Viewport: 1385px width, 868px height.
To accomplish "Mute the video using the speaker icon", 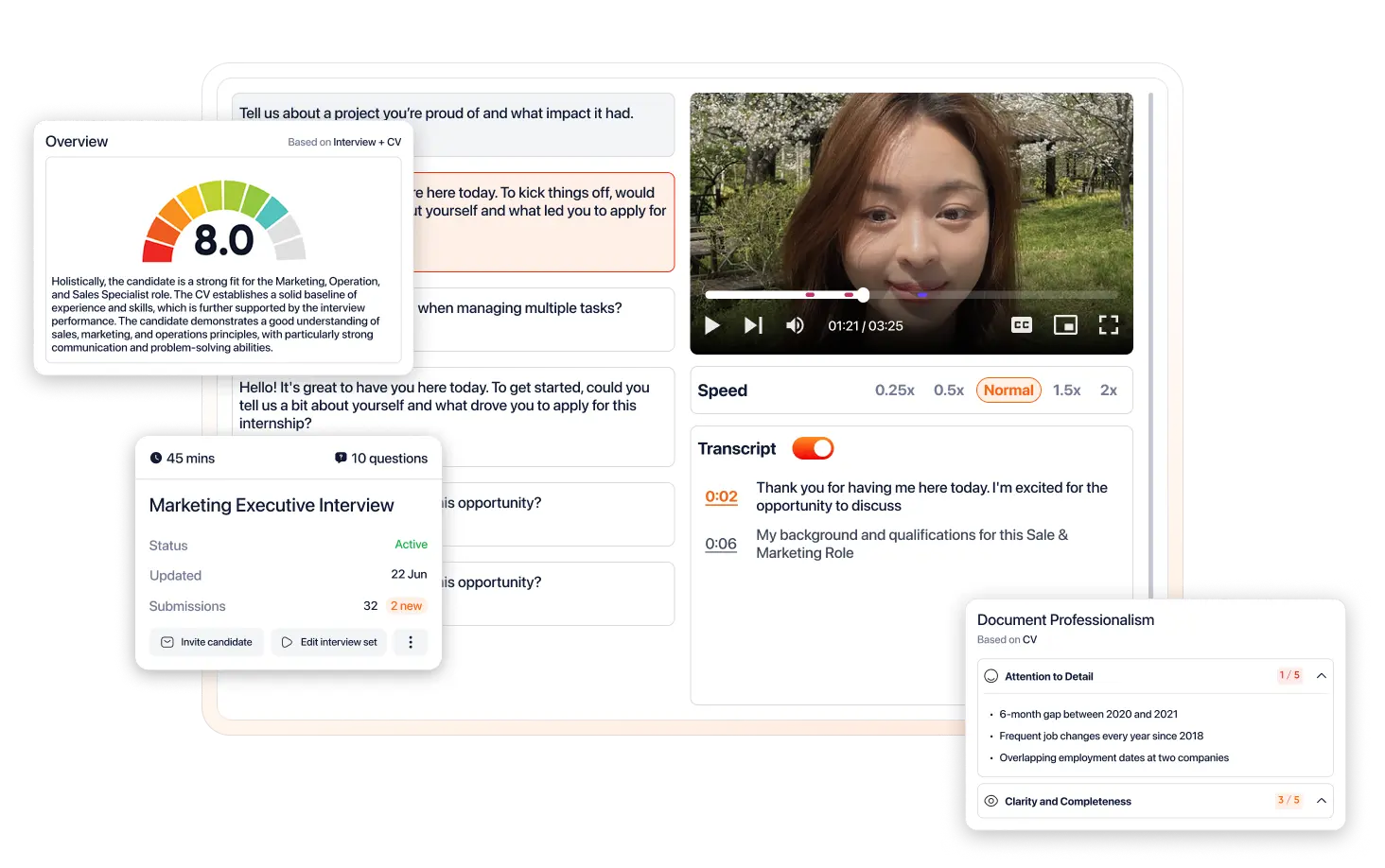I will pos(795,325).
